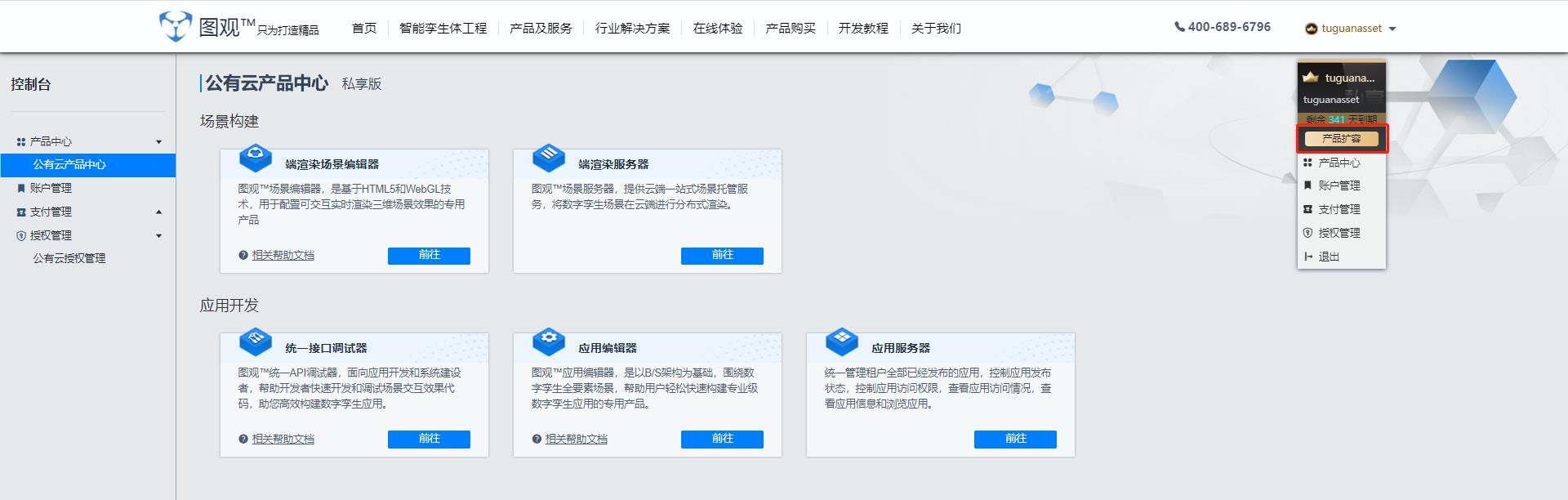Click the 端渲染服务器 cube icon
Viewport: 1568px width, 500px height.
549,157
